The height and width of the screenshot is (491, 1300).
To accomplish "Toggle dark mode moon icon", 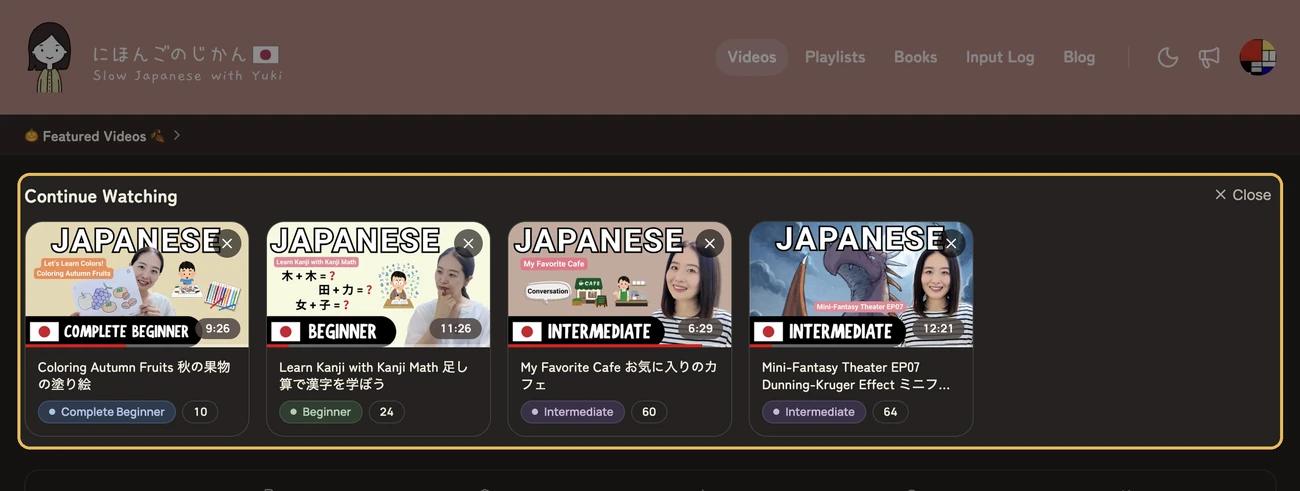I will coord(1167,57).
